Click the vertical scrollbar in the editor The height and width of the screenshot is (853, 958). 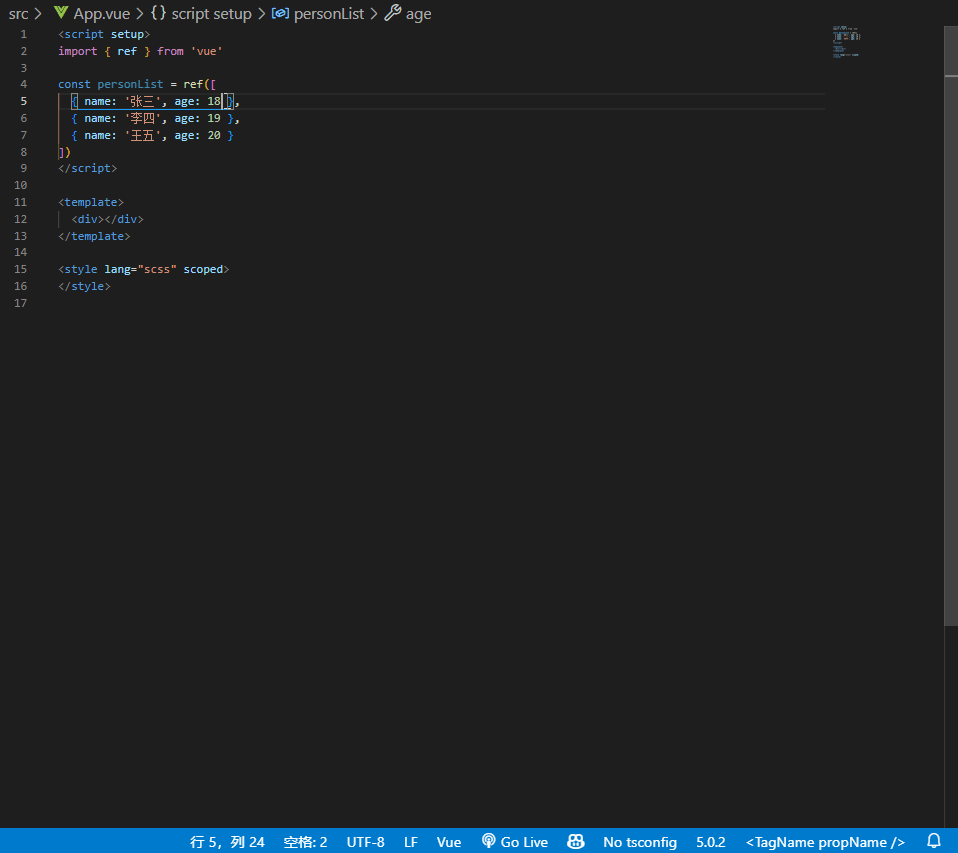(x=950, y=330)
